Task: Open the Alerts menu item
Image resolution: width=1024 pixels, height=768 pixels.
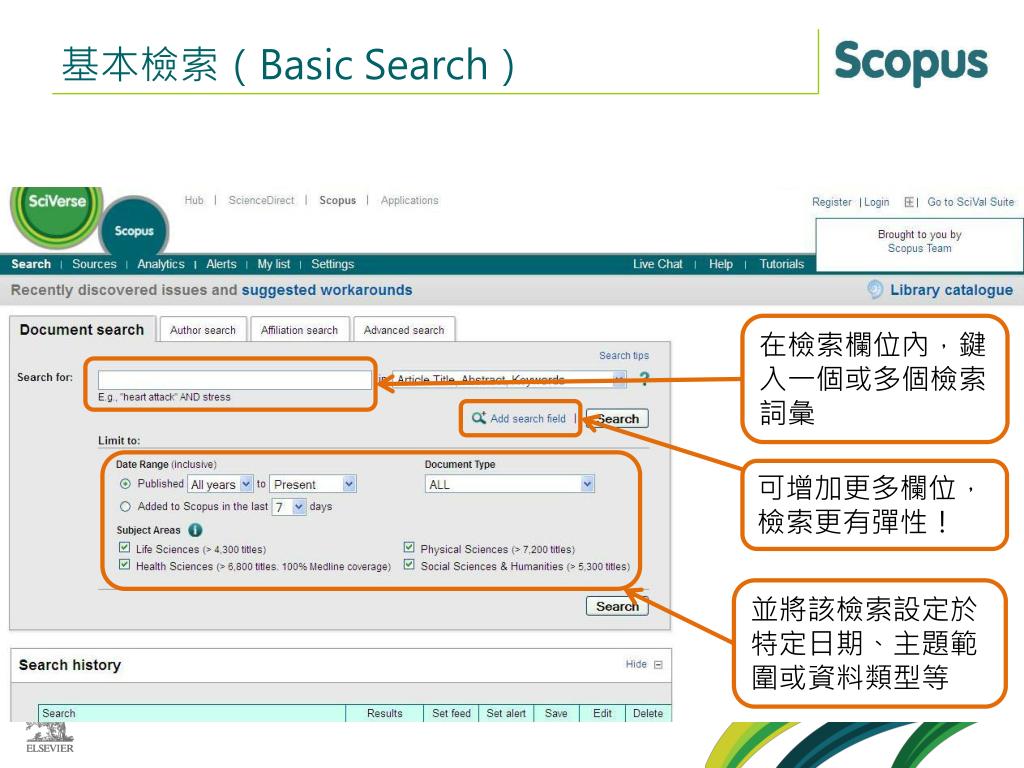Action: (221, 264)
